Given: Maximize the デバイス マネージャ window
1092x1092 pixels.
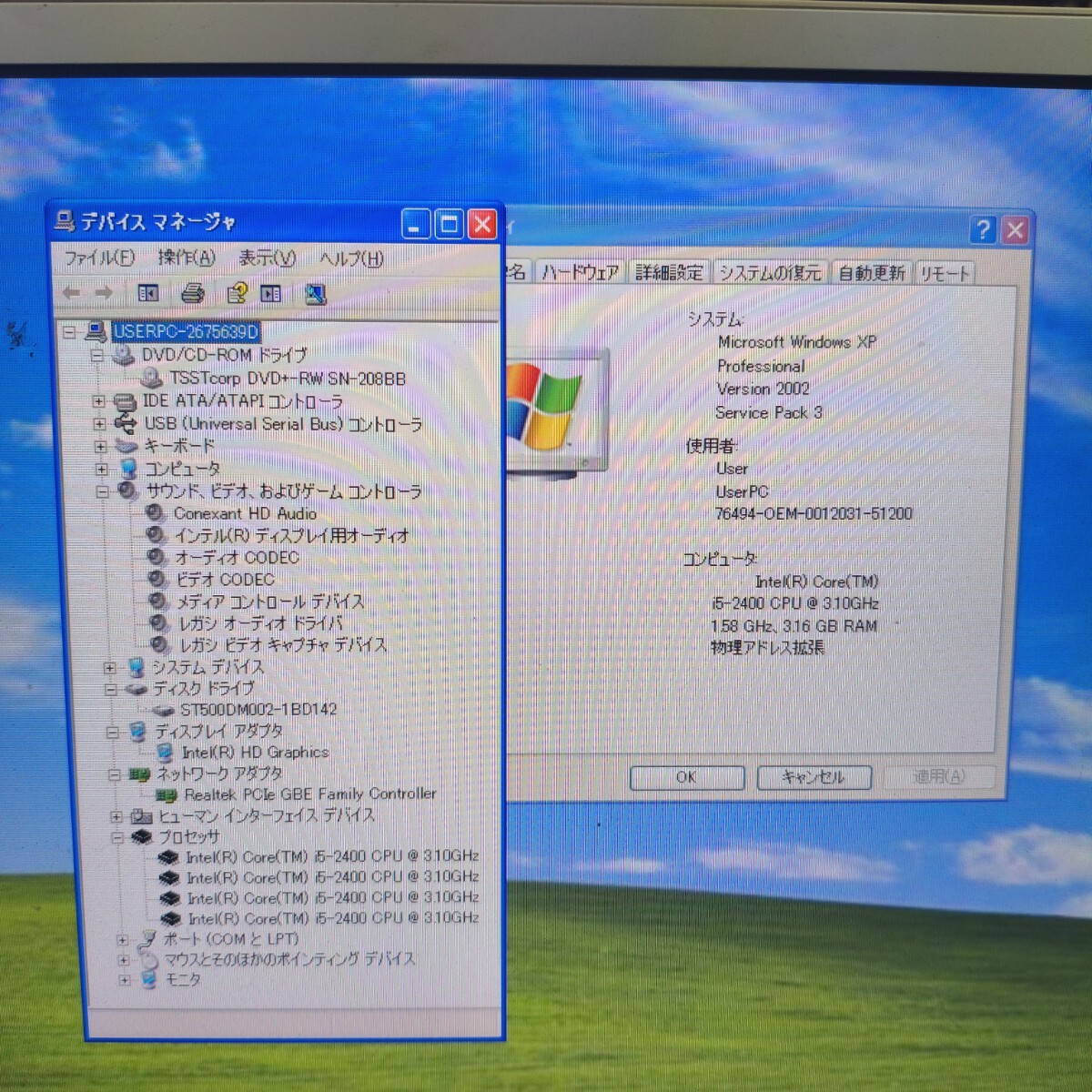Looking at the screenshot, I should click(x=449, y=224).
